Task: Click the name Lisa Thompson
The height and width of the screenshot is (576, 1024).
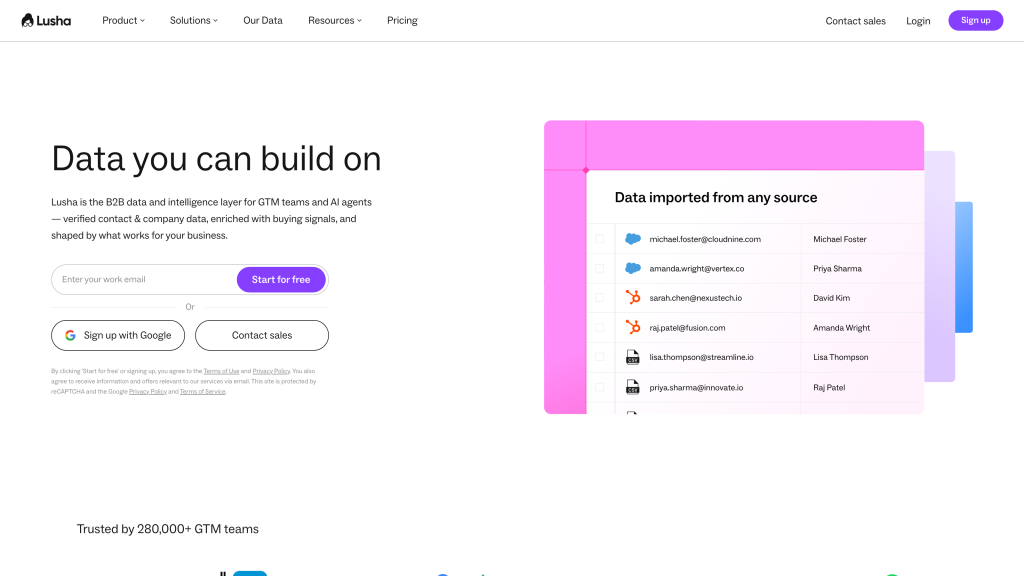Action: point(840,357)
